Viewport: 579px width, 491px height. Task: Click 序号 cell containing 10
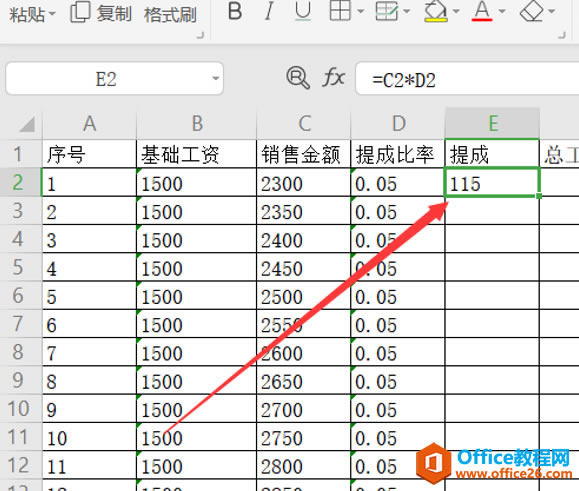coord(89,437)
